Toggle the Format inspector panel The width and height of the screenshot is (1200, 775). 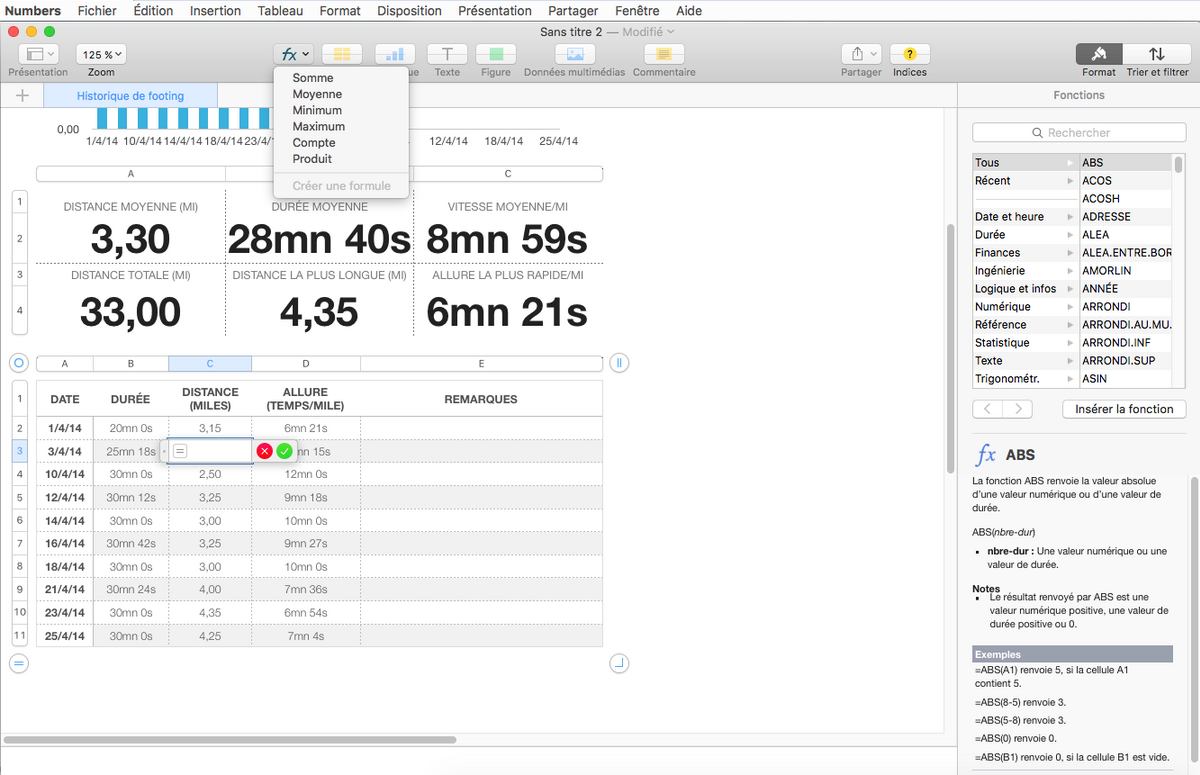pyautogui.click(x=1098, y=54)
